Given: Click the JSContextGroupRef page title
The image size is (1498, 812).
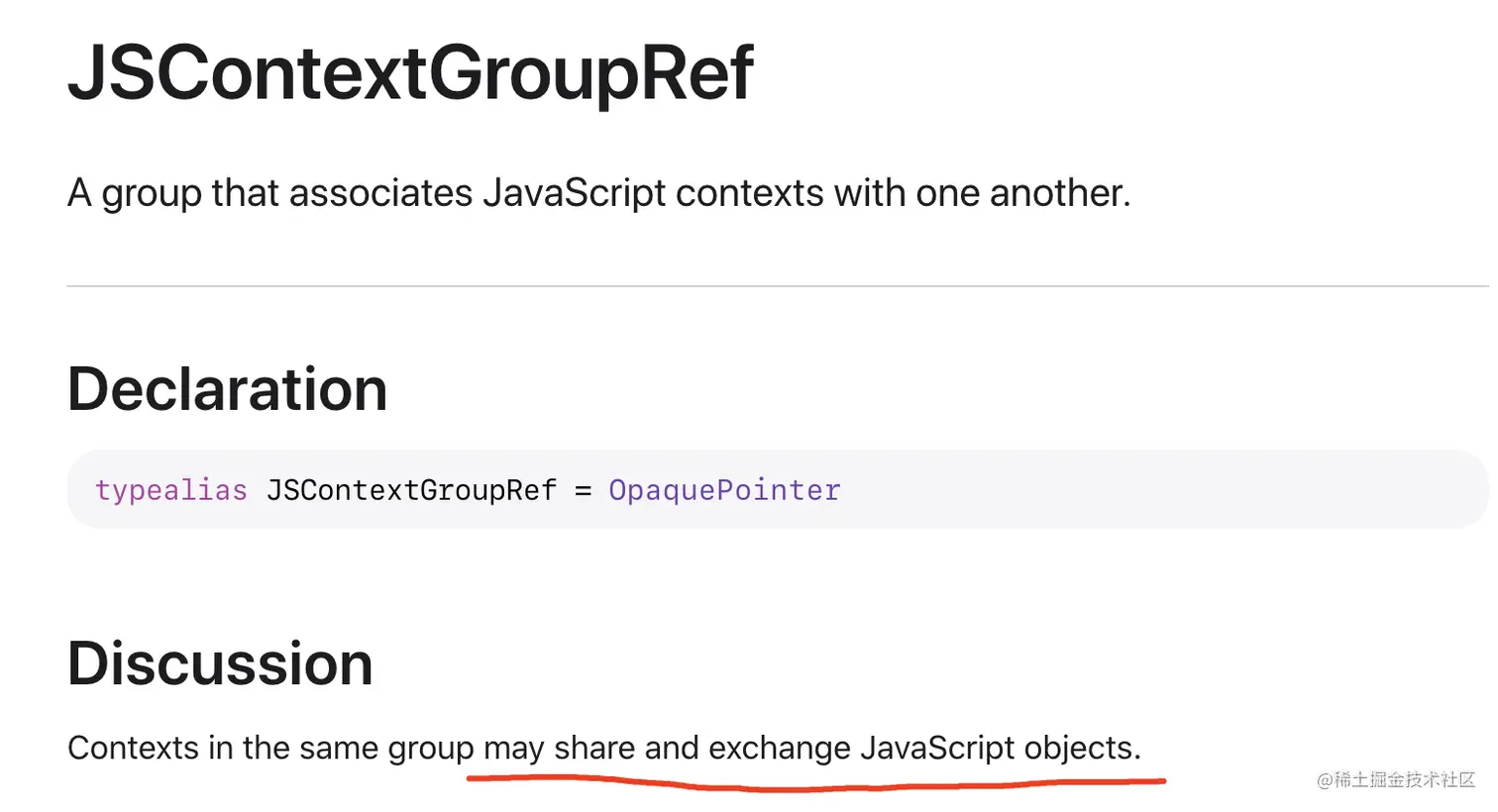Looking at the screenshot, I should [410, 73].
